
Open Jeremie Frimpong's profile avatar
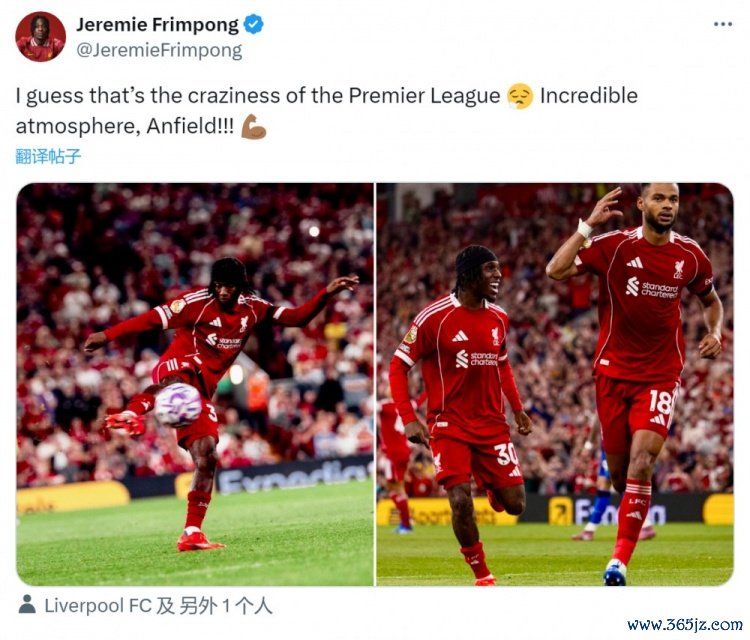[40, 37]
